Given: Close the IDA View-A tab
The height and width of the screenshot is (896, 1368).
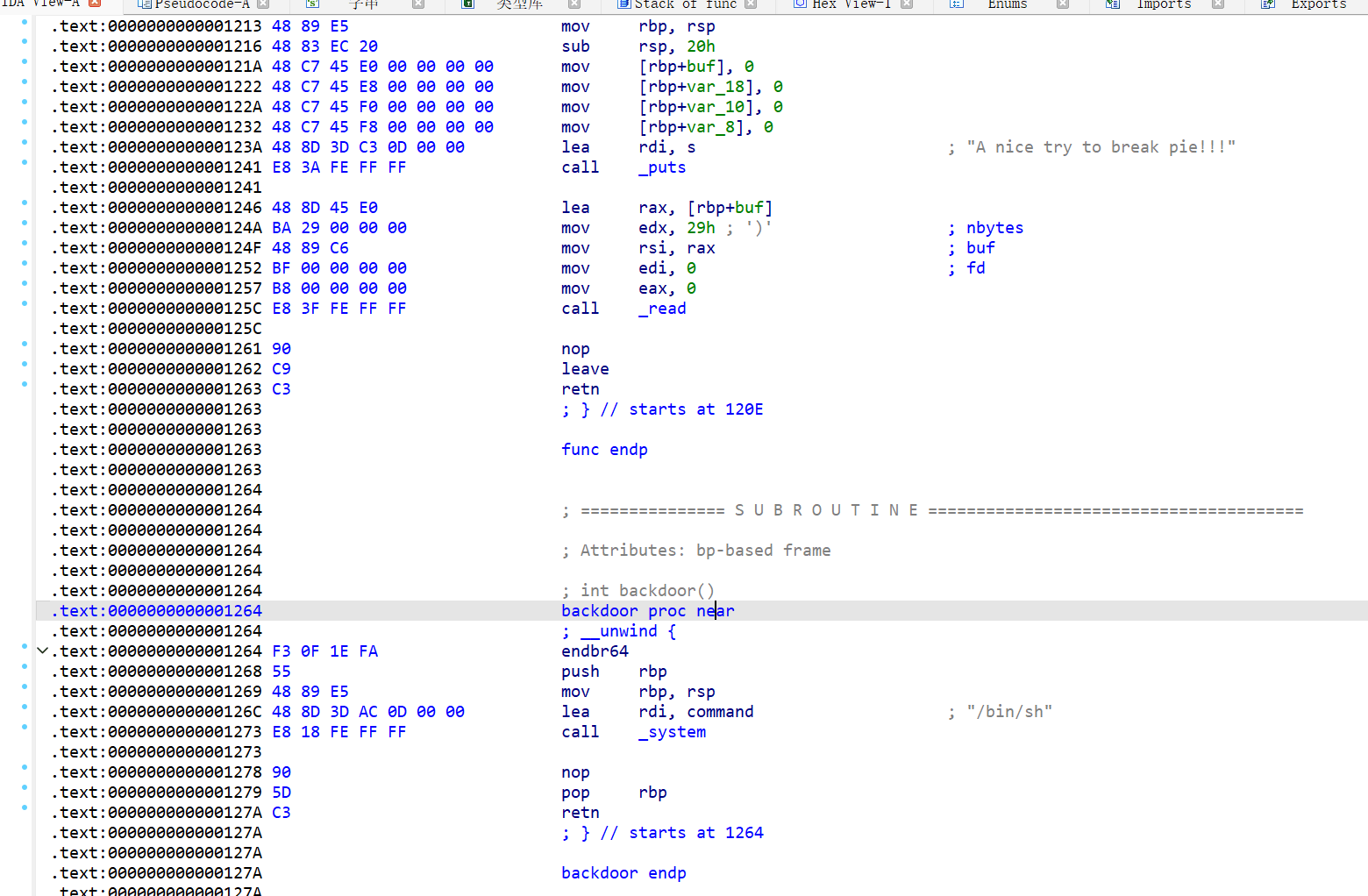Looking at the screenshot, I should (95, 4).
